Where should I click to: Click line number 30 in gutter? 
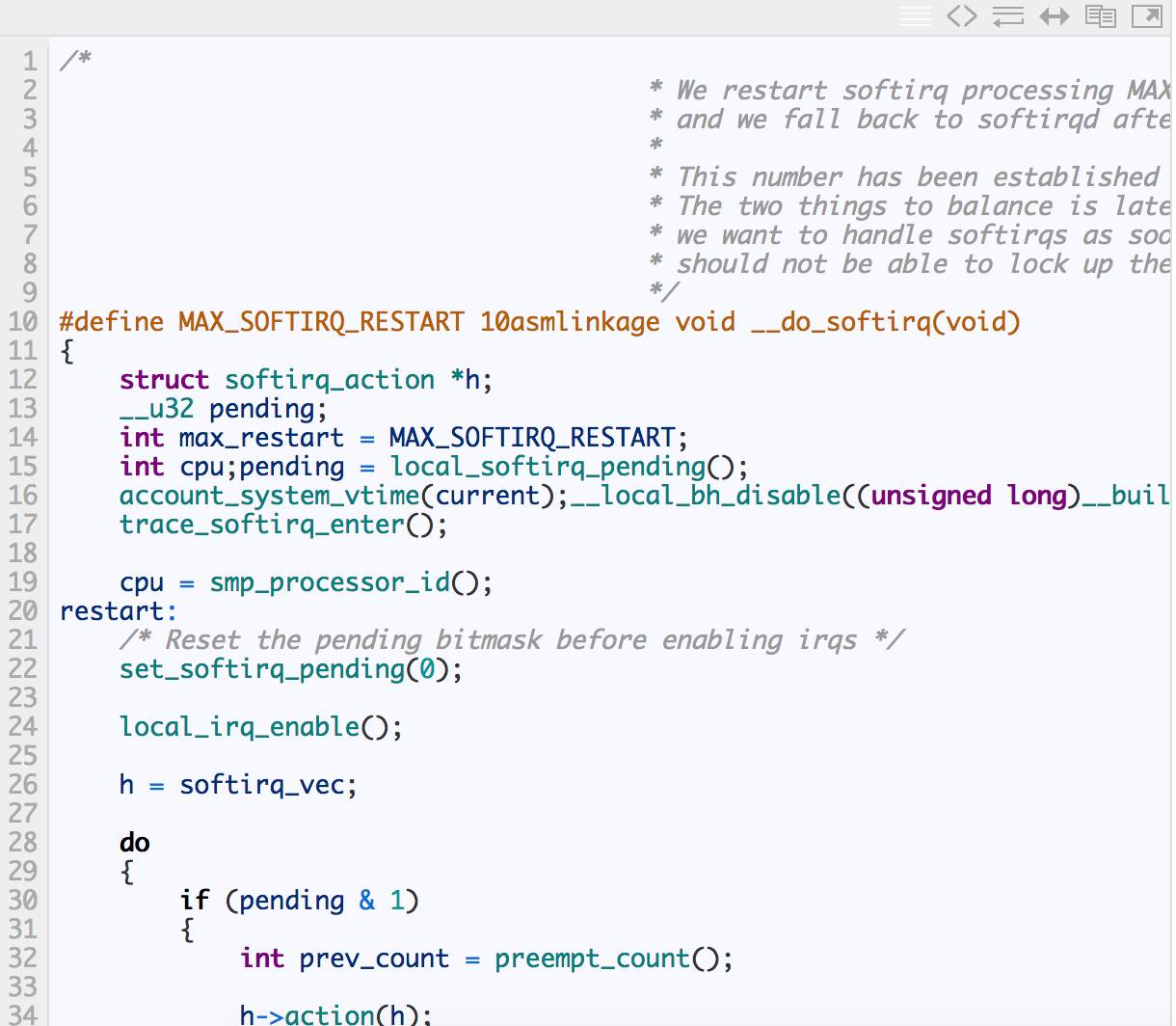click(x=23, y=901)
